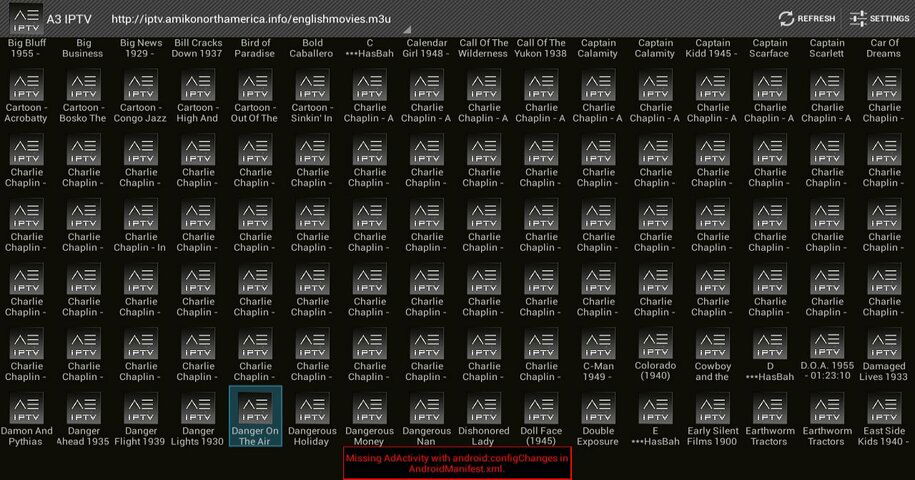Open Dangerous Holiday channel icon
This screenshot has width=915, height=480.
coord(312,409)
